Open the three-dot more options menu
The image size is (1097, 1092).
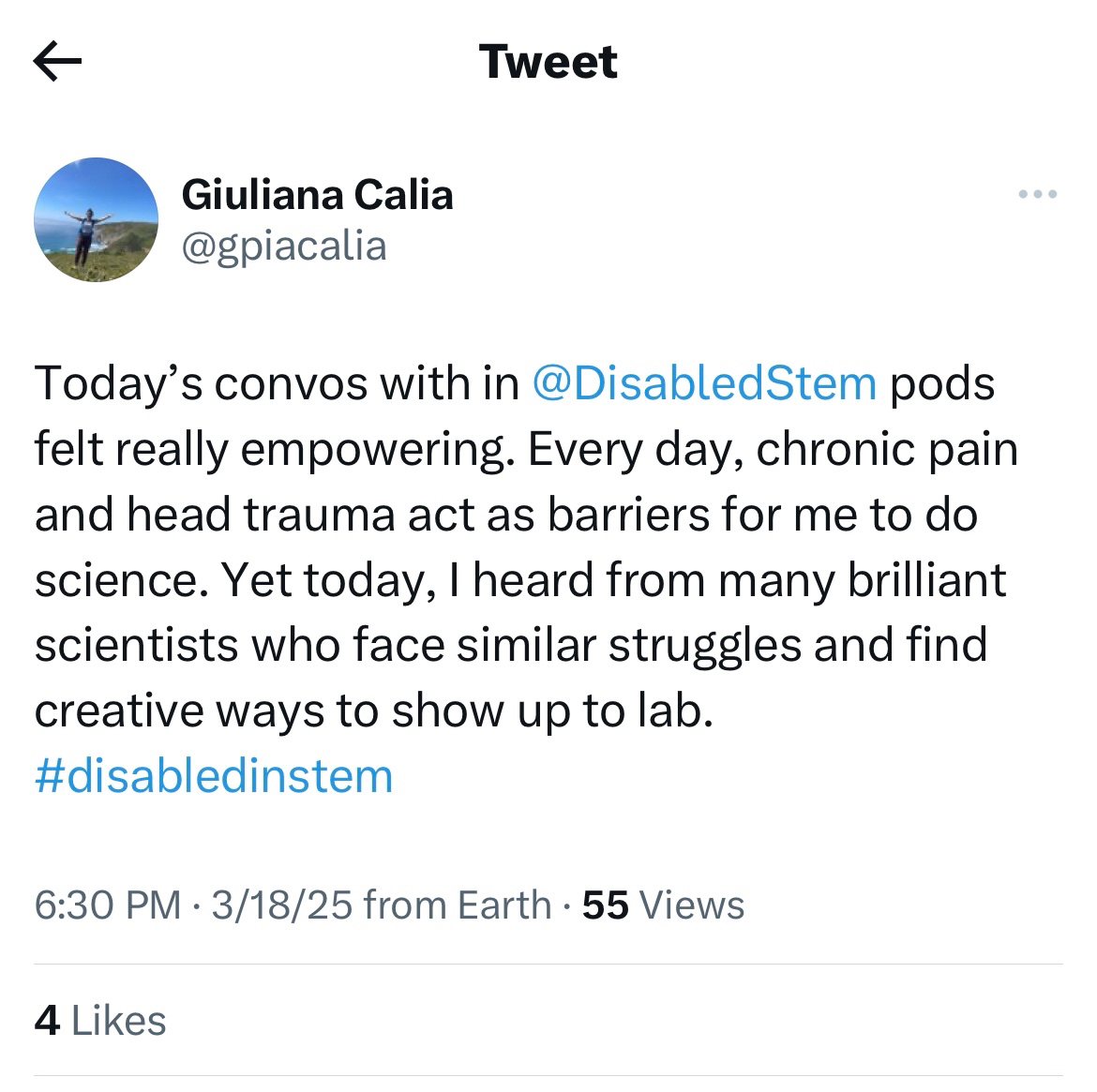click(1037, 195)
